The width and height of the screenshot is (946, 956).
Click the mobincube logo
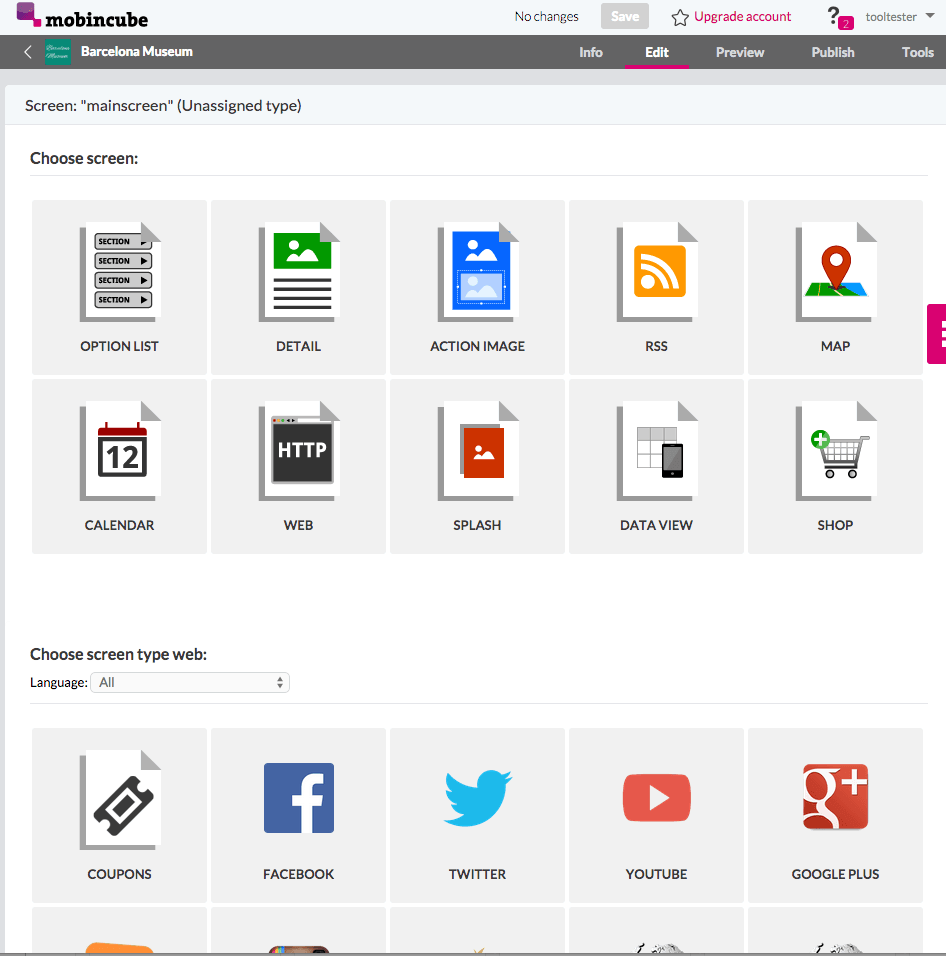point(82,16)
